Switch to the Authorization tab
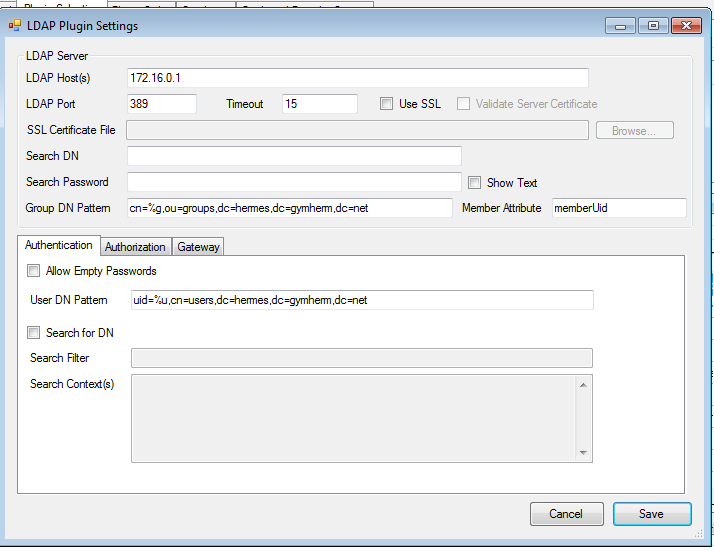 pyautogui.click(x=135, y=247)
